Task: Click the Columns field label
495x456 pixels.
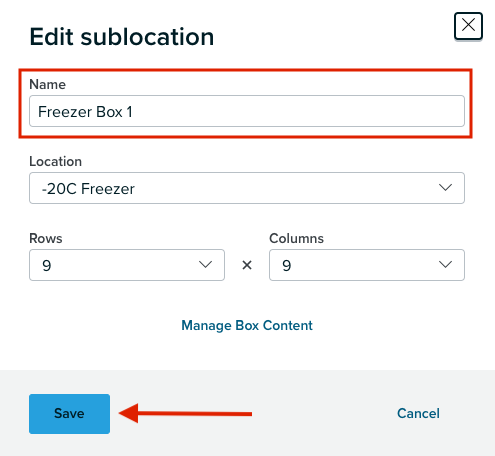Action: coord(296,239)
